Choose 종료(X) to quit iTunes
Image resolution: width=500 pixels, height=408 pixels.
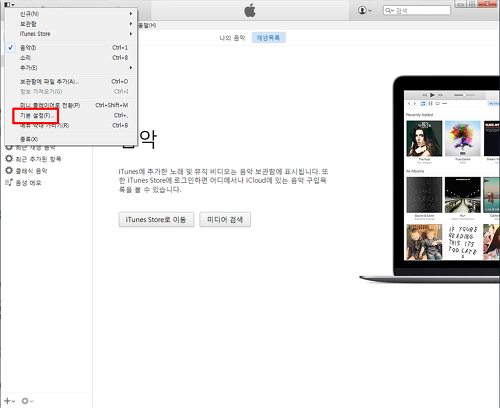point(71,139)
